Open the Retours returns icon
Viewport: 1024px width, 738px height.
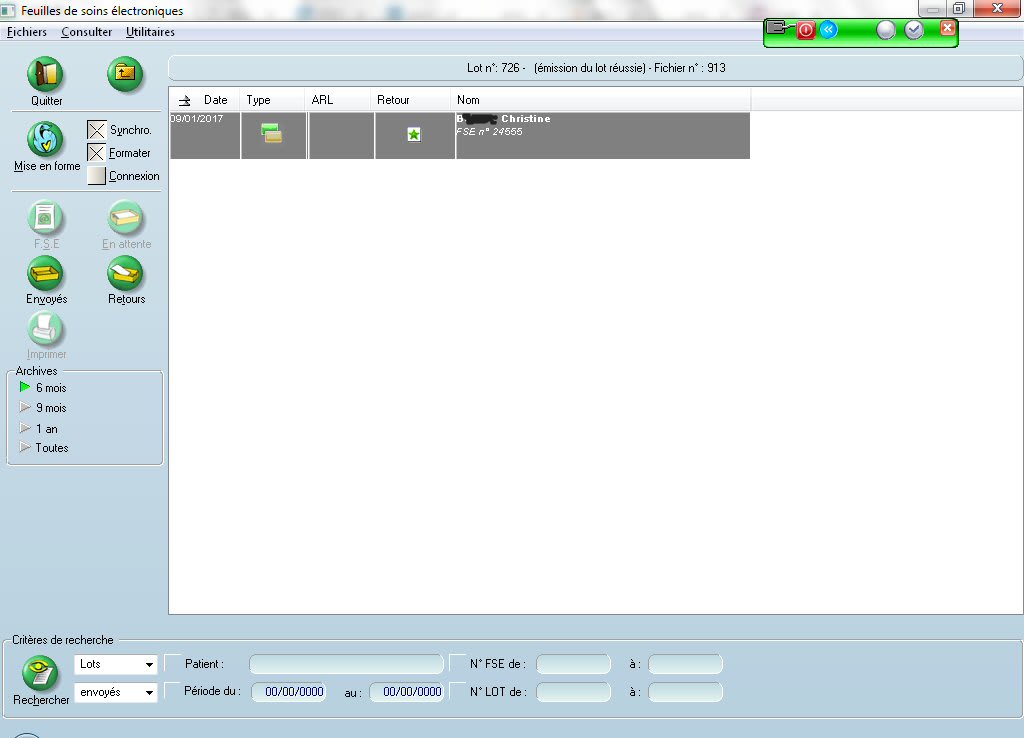pyautogui.click(x=125, y=273)
